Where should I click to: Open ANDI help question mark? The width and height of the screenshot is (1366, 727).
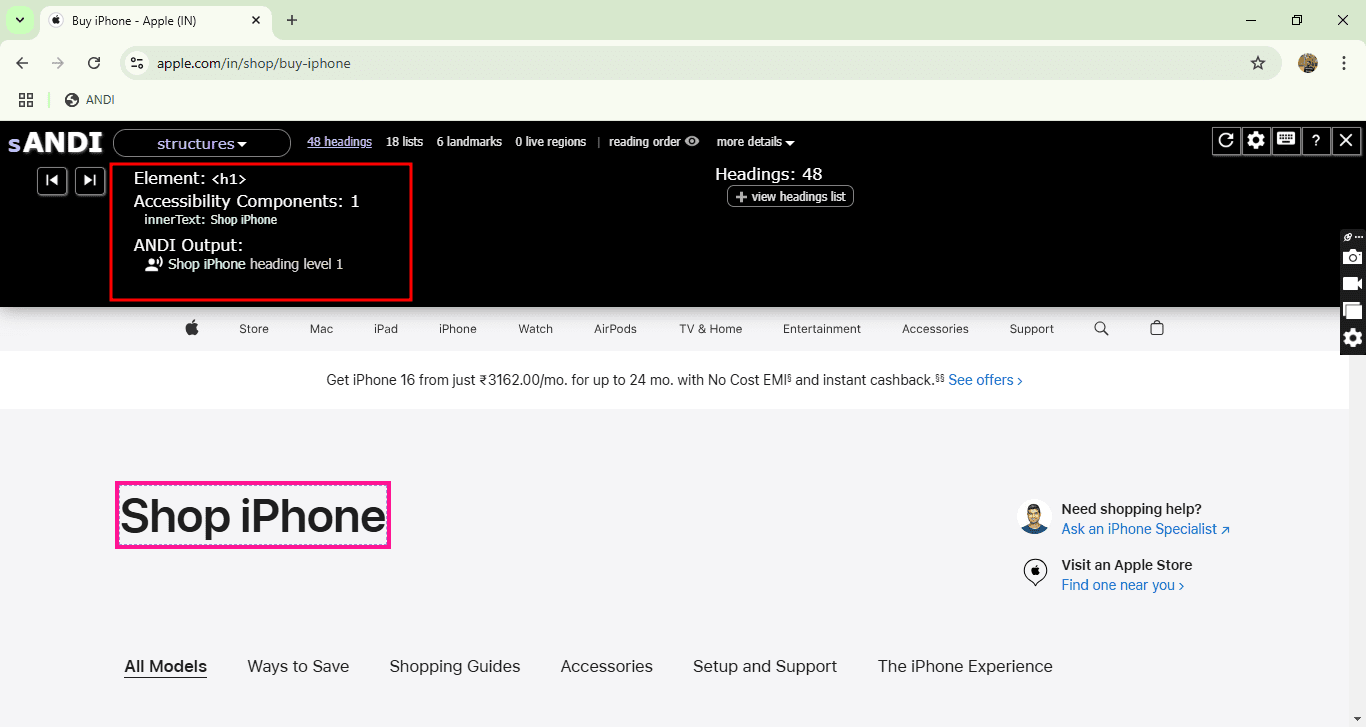[x=1316, y=141]
